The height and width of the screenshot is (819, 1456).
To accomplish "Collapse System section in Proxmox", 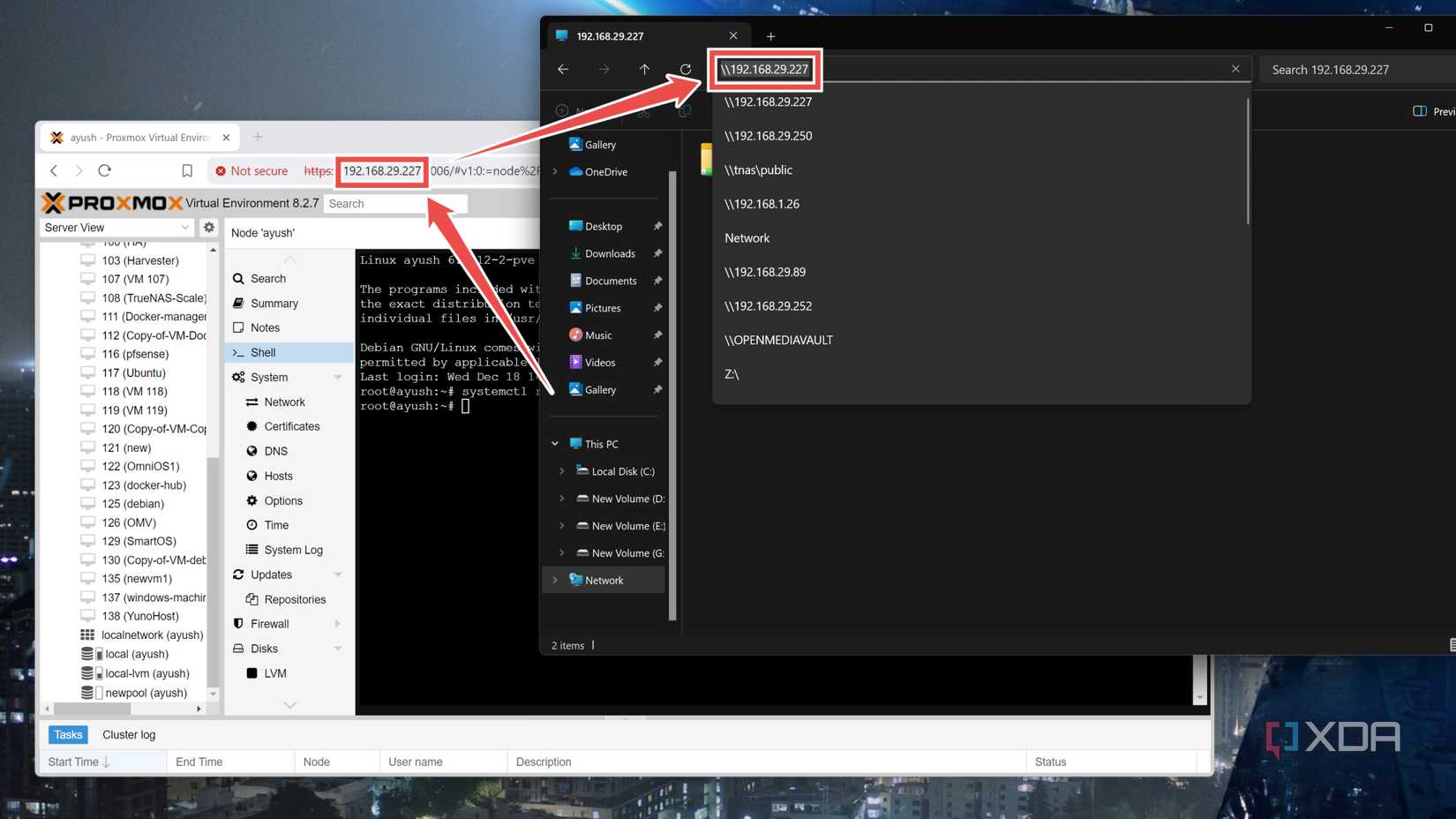I will pyautogui.click(x=338, y=377).
